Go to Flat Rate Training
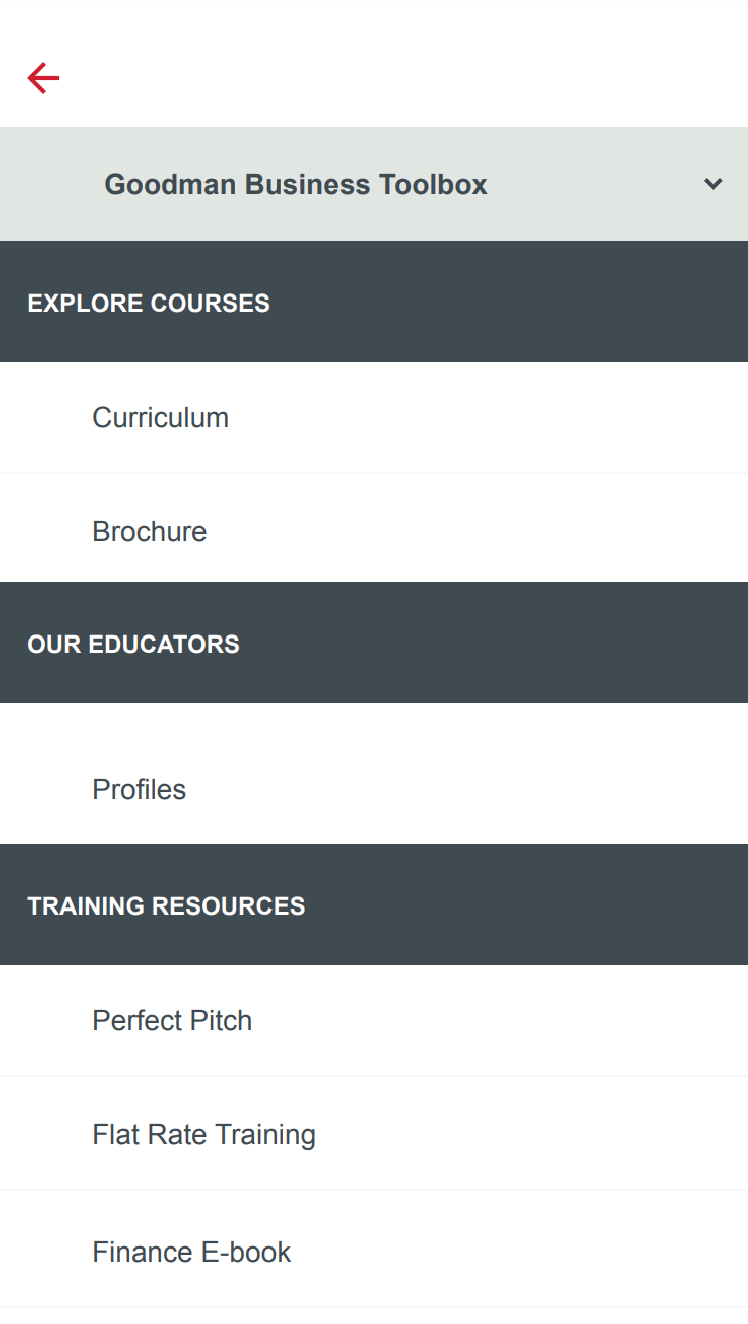Image resolution: width=748 pixels, height=1324 pixels. [204, 1134]
